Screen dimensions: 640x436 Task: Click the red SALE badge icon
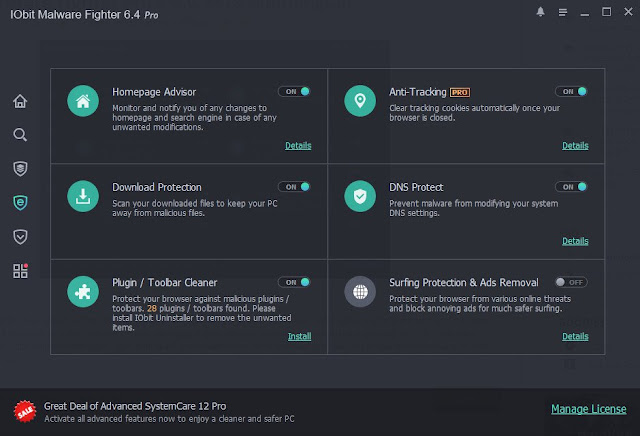pos(24,410)
